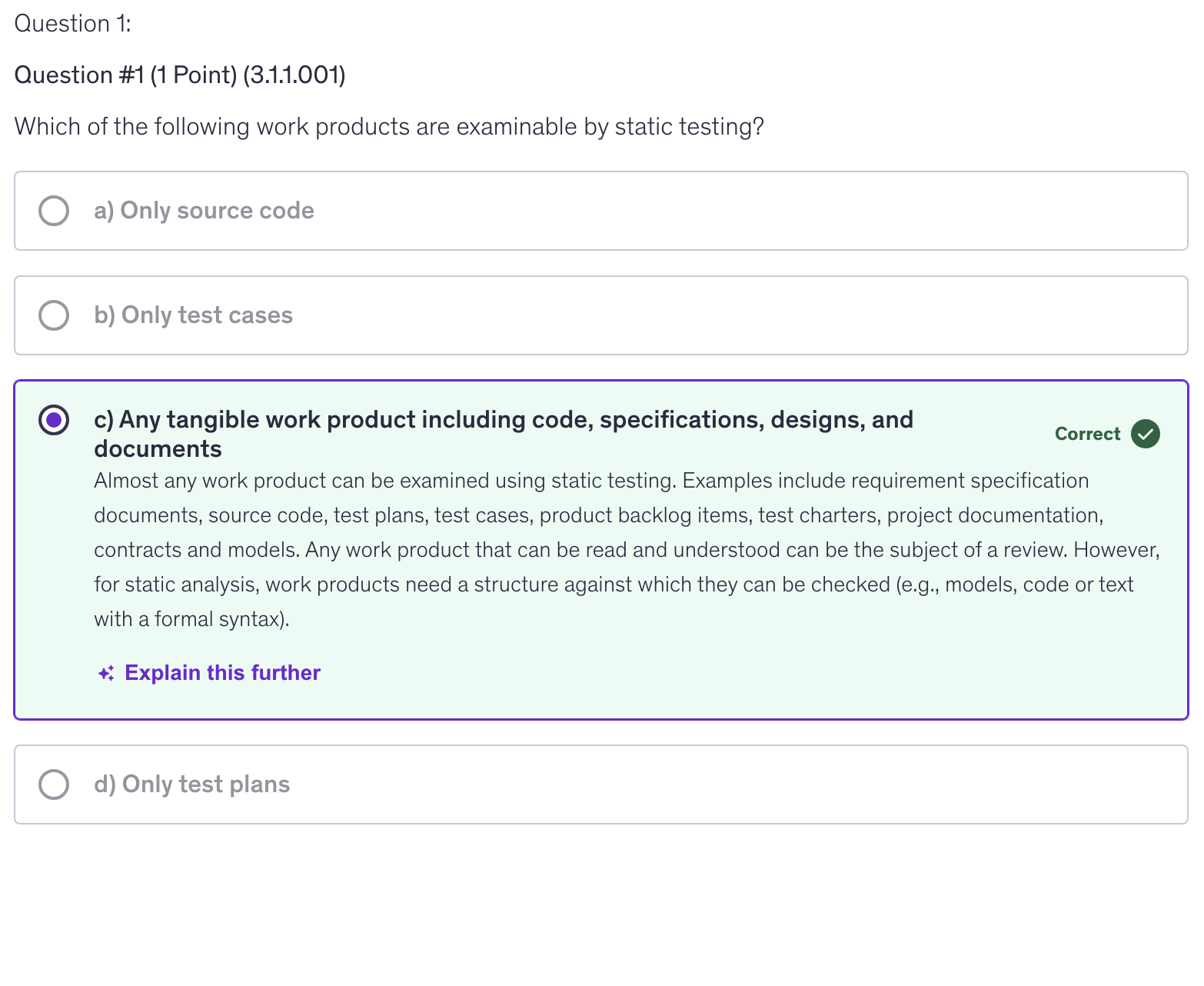Click empty space in option d card
This screenshot has height=986, width=1204.
click(x=730, y=784)
